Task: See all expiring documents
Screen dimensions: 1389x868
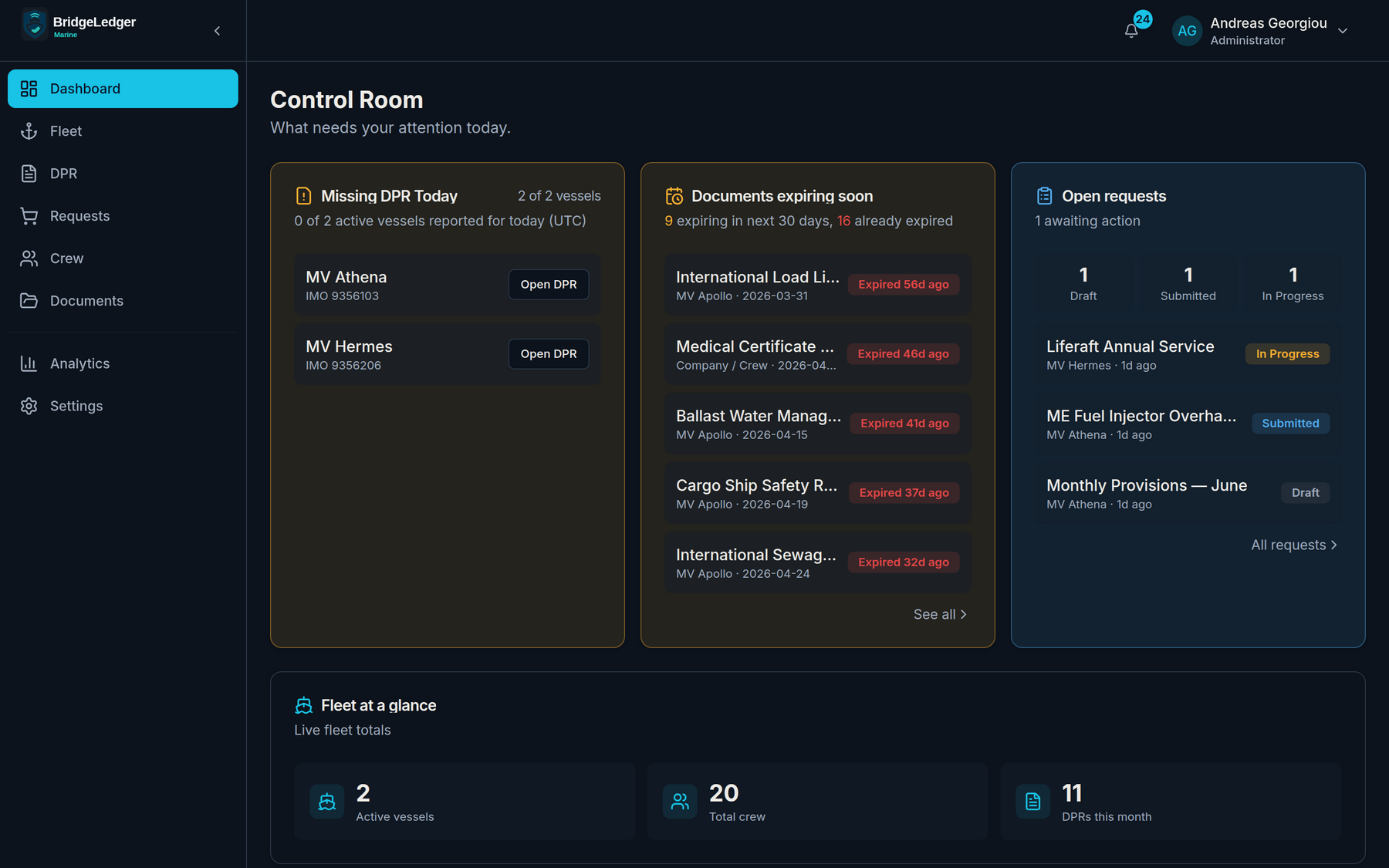Action: tap(940, 614)
